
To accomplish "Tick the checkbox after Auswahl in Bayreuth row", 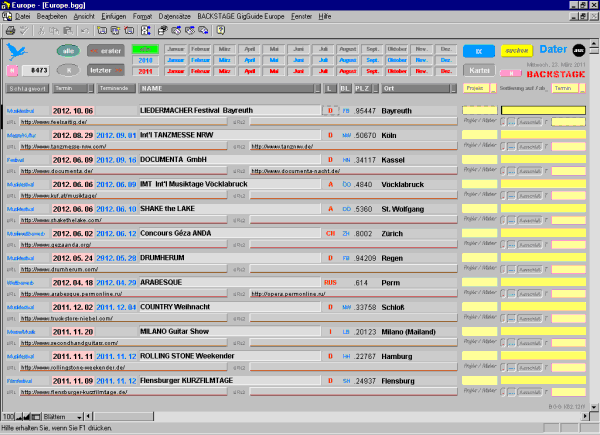I will (546, 122).
